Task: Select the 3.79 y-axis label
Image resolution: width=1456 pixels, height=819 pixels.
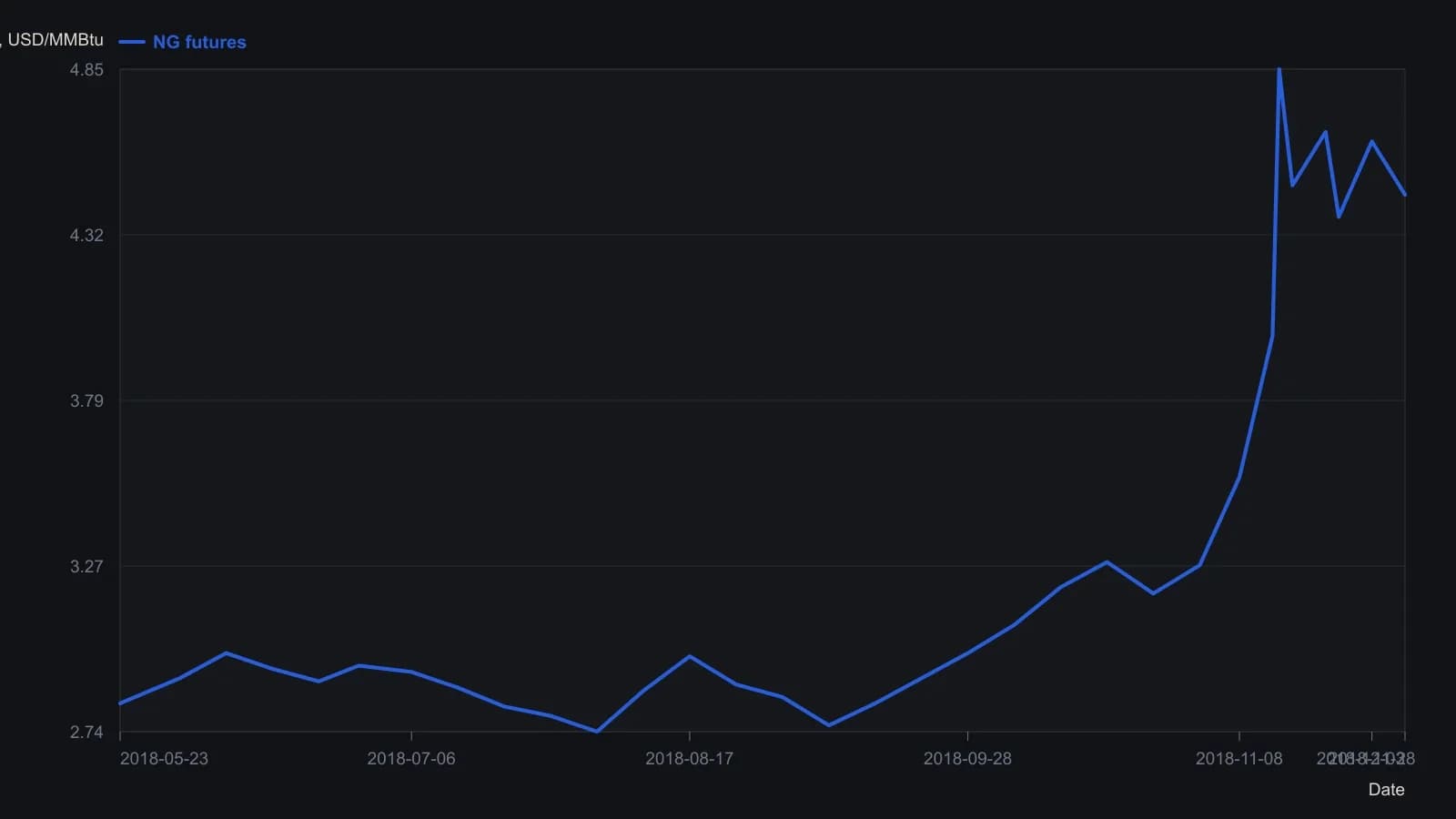Action: [x=86, y=400]
